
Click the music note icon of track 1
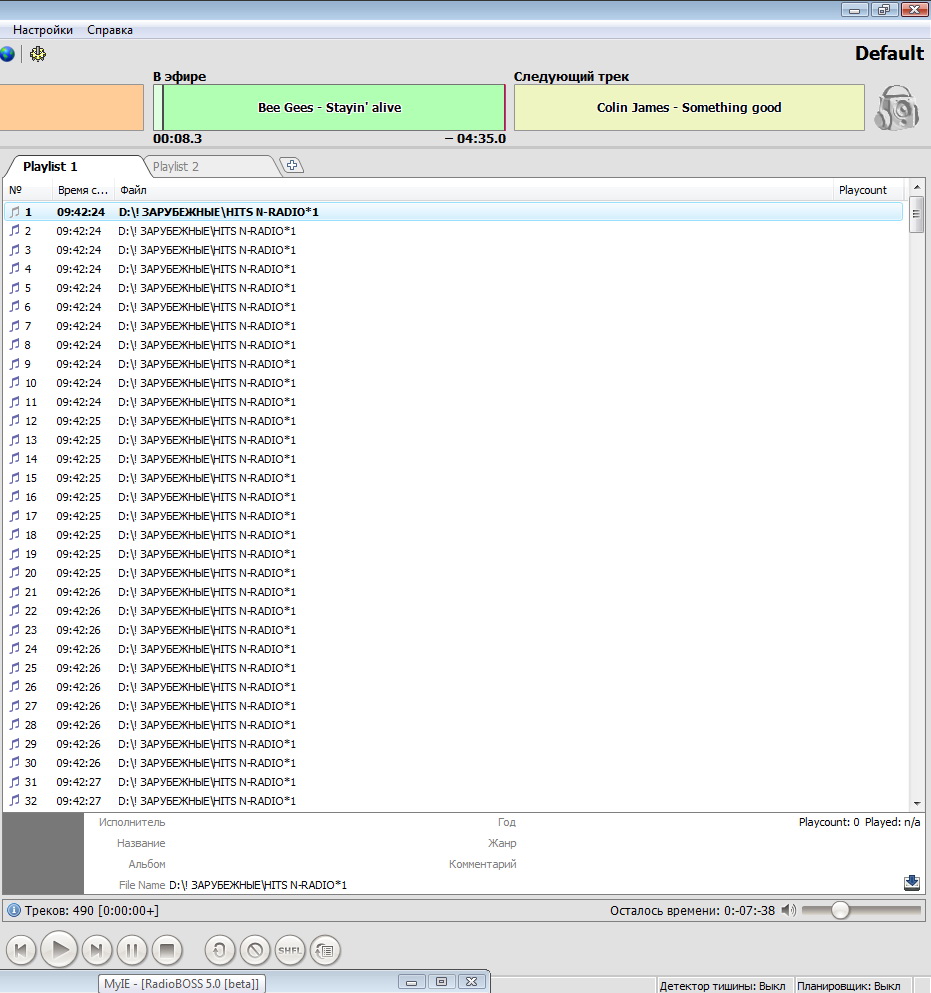[15, 212]
